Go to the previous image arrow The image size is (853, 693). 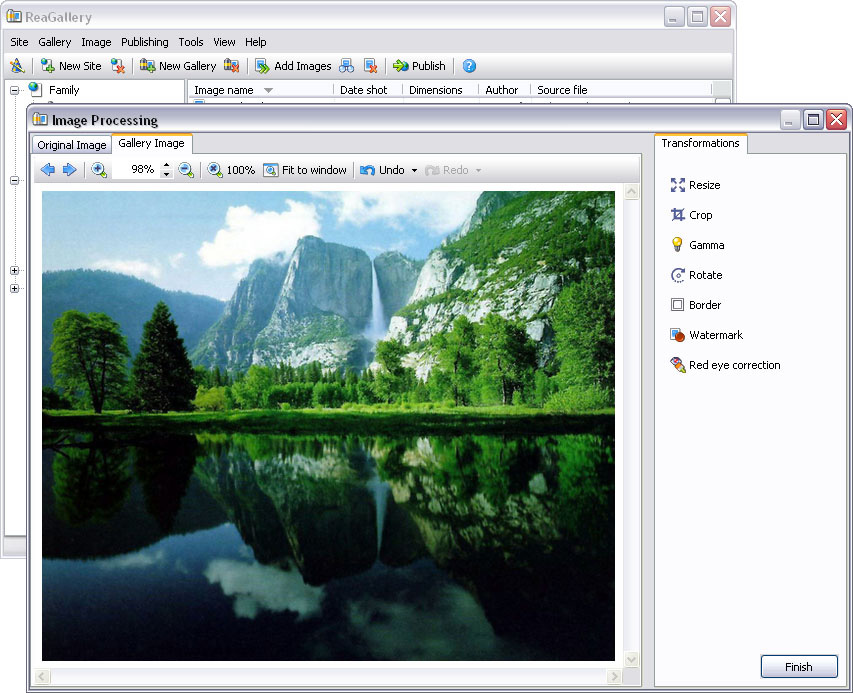(x=47, y=170)
